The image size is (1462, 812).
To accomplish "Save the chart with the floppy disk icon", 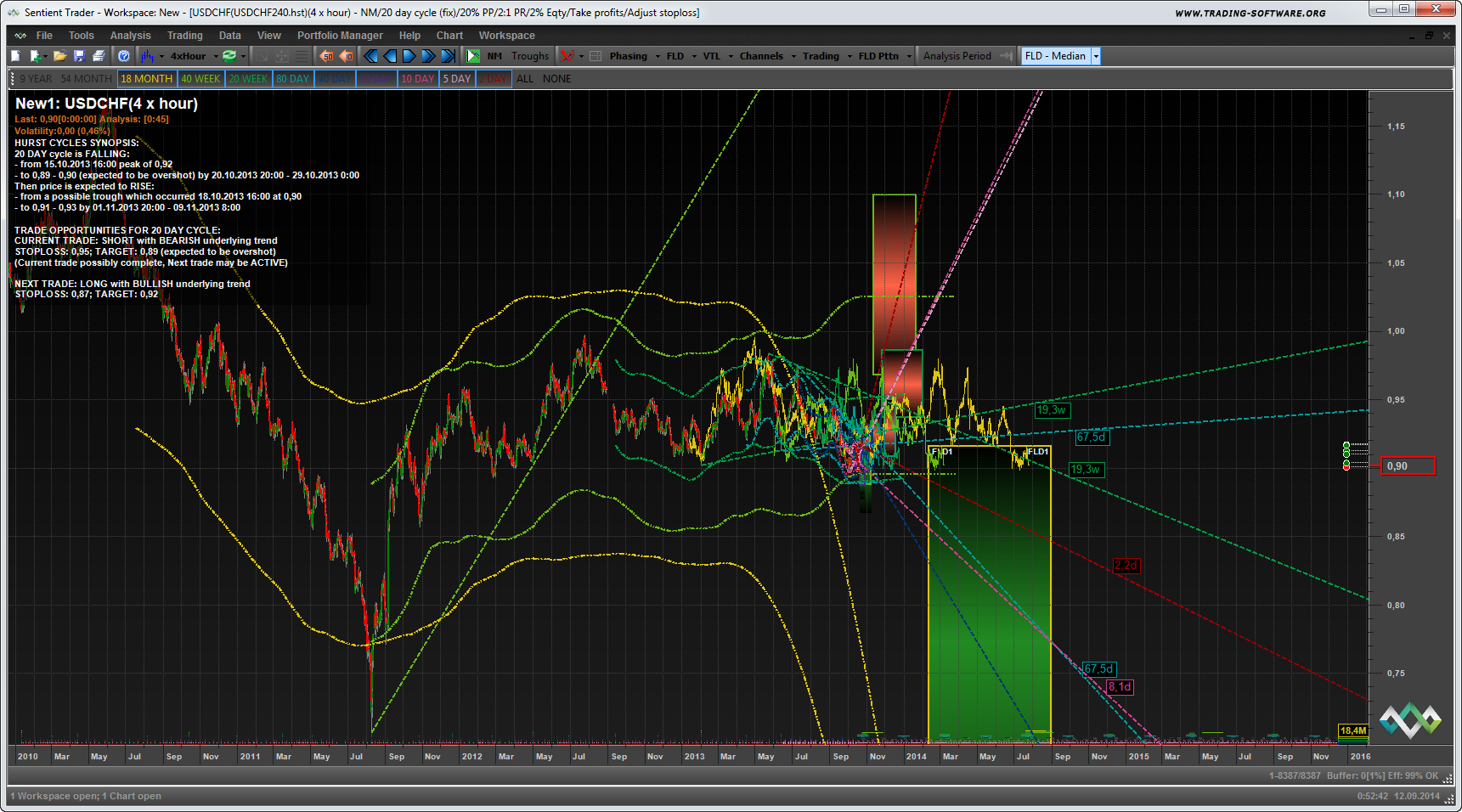I will click(79, 56).
